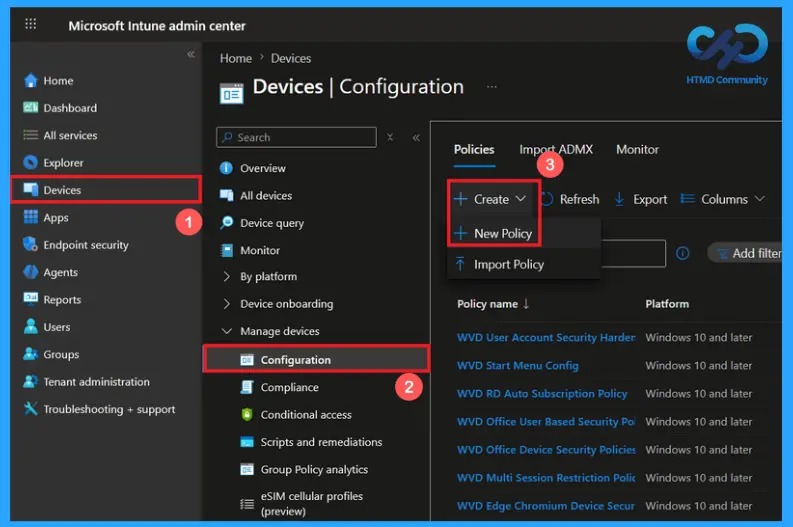Collapse the Devices submenu with double chevron

pos(416,138)
